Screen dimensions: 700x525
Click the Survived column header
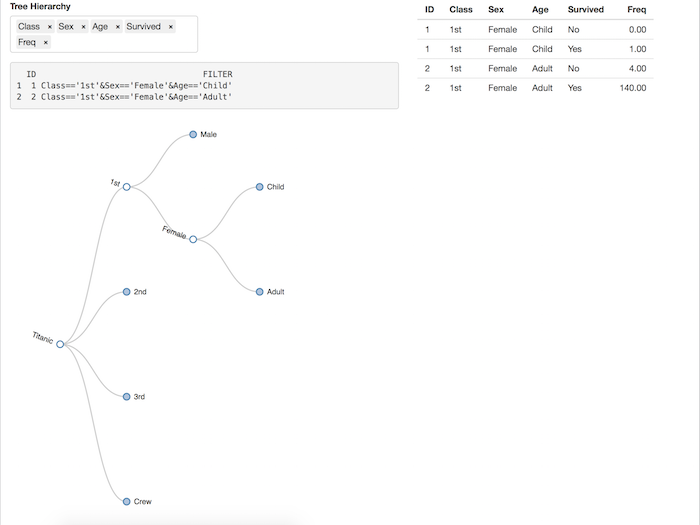point(585,10)
